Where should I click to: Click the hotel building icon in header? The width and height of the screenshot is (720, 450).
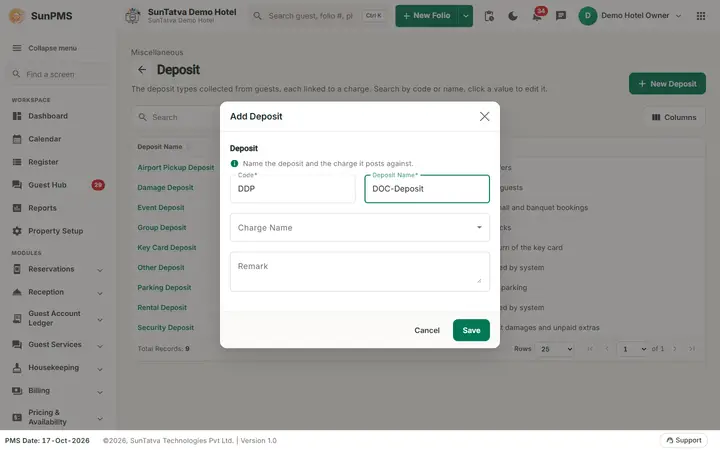click(x=133, y=16)
